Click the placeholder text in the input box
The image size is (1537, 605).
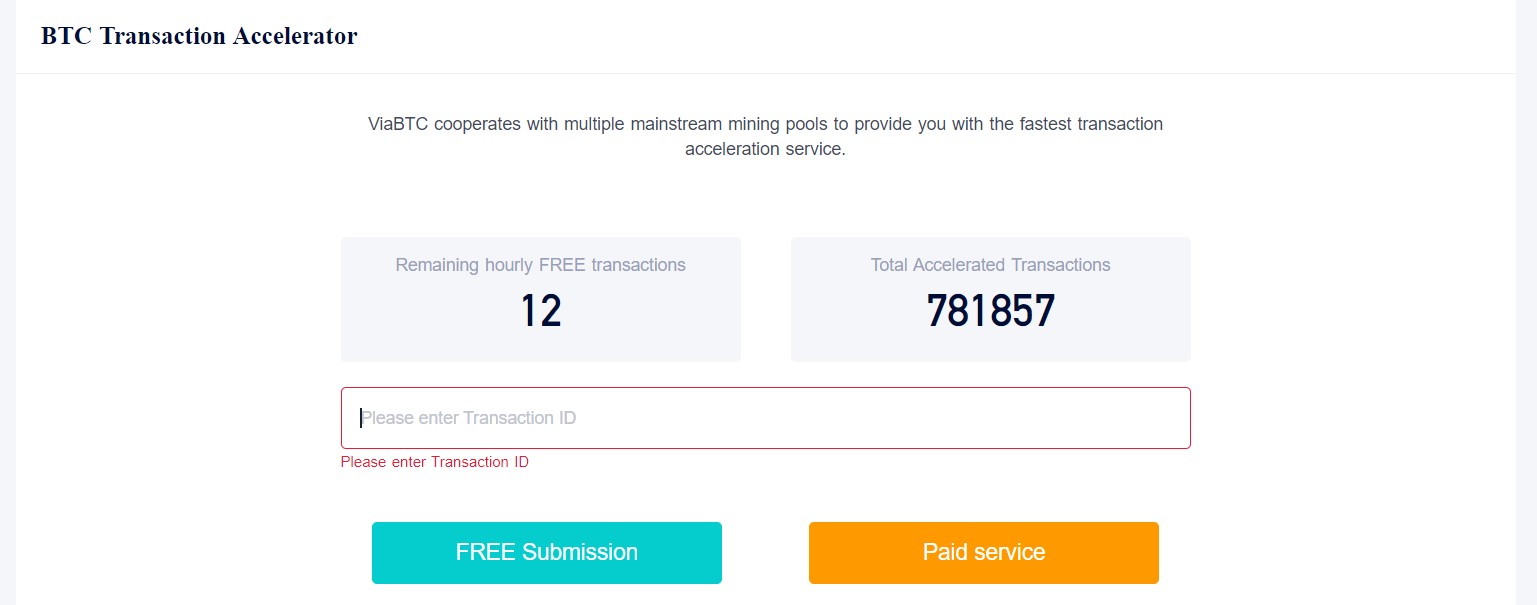[468, 418]
